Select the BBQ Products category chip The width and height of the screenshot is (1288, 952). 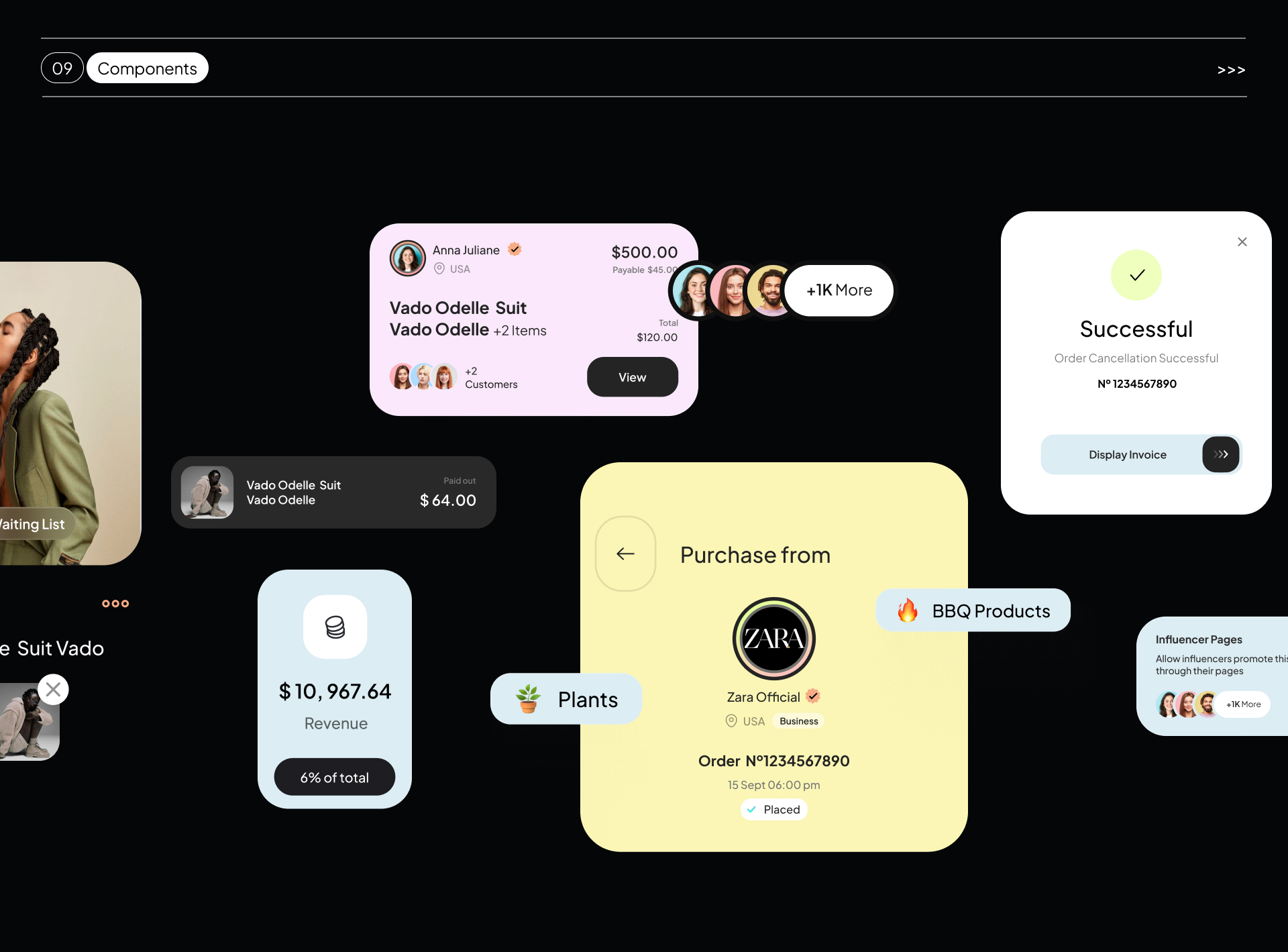(x=973, y=611)
